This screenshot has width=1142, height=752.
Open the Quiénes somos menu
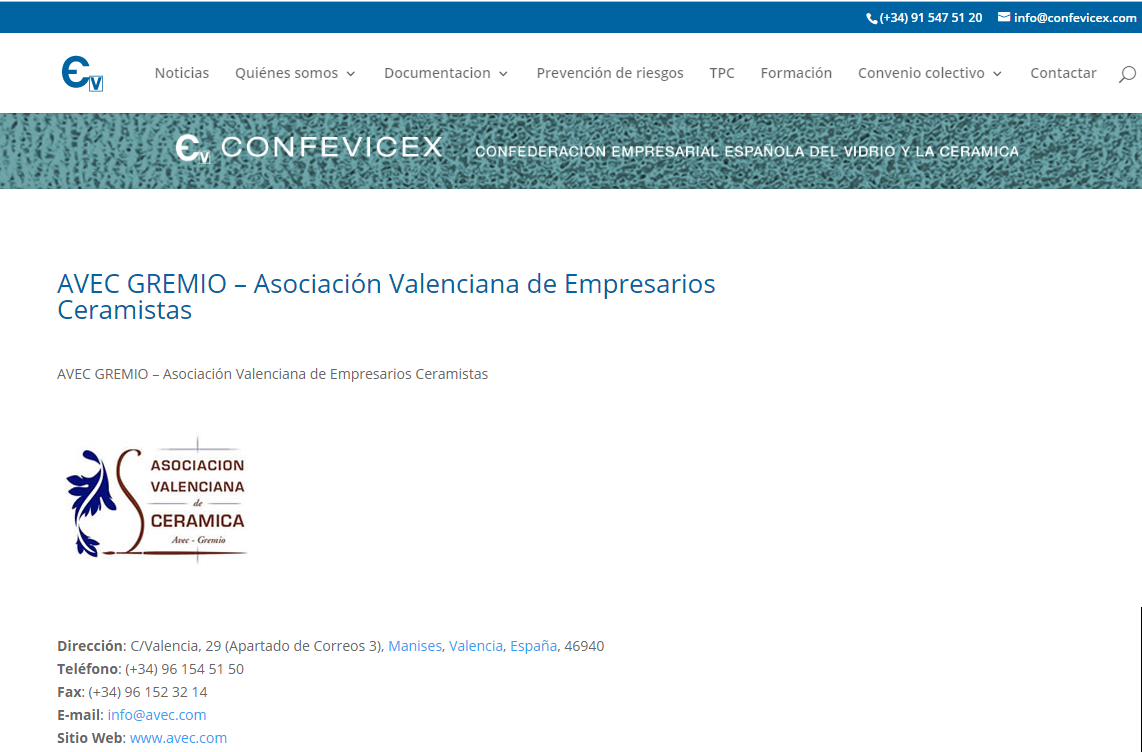click(286, 73)
